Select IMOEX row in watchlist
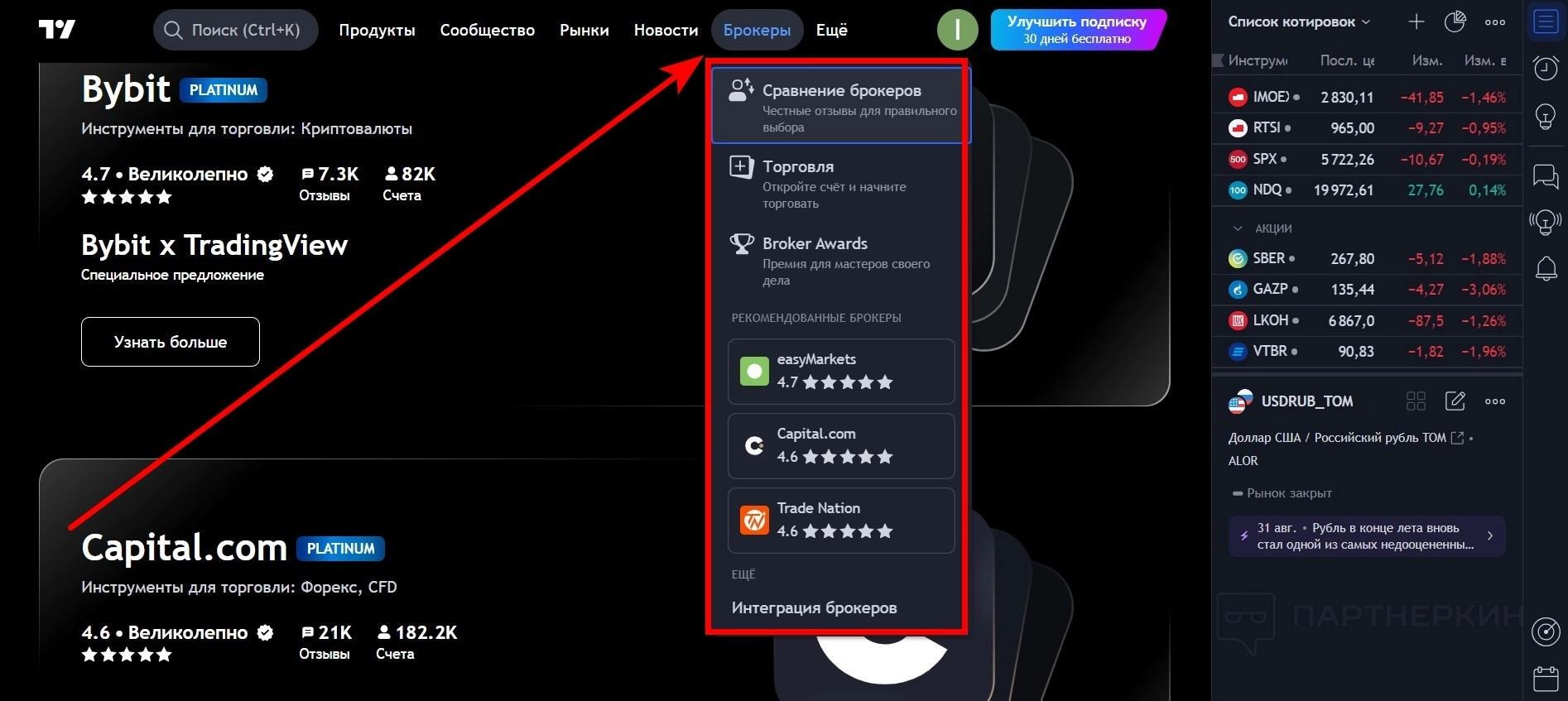This screenshot has width=1568, height=701. tap(1367, 97)
